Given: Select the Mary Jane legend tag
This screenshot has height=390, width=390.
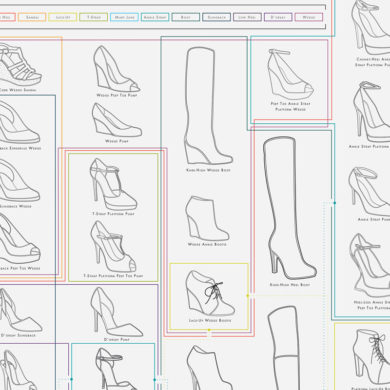Looking at the screenshot, I should pyautogui.click(x=124, y=17).
